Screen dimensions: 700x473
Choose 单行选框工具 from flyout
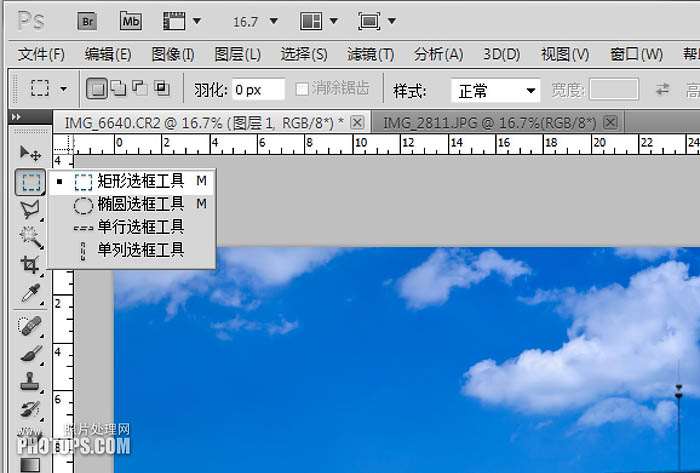click(132, 227)
